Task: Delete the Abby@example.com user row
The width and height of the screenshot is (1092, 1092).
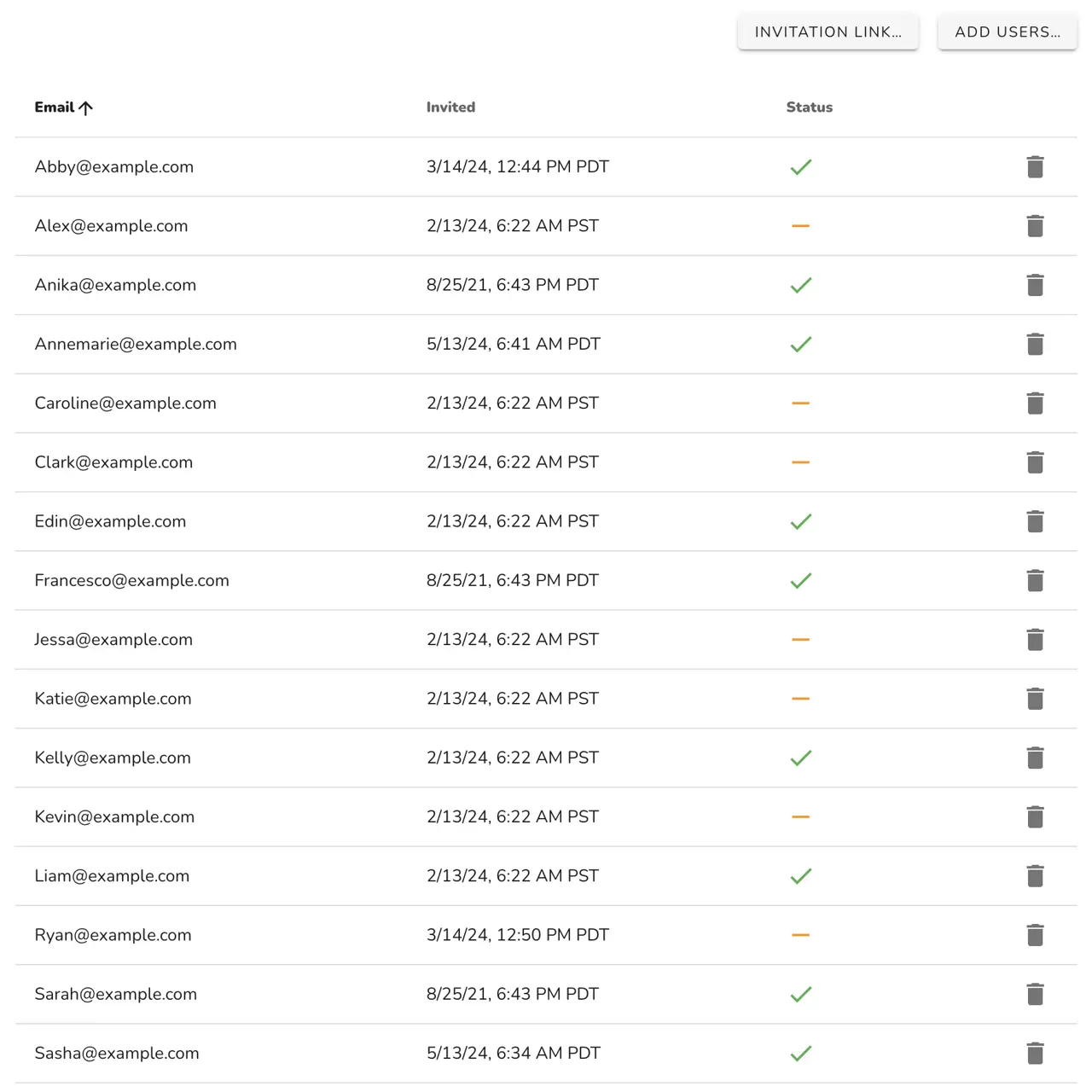Action: (x=1035, y=167)
